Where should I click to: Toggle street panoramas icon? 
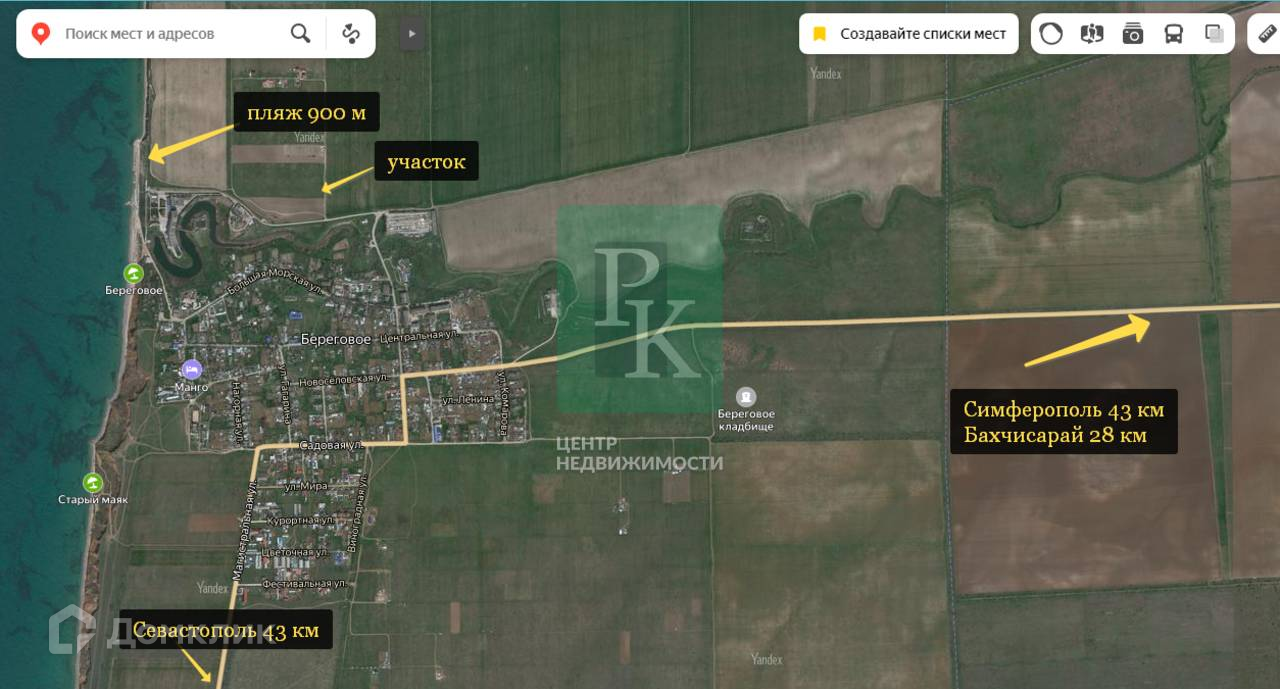coord(1092,34)
